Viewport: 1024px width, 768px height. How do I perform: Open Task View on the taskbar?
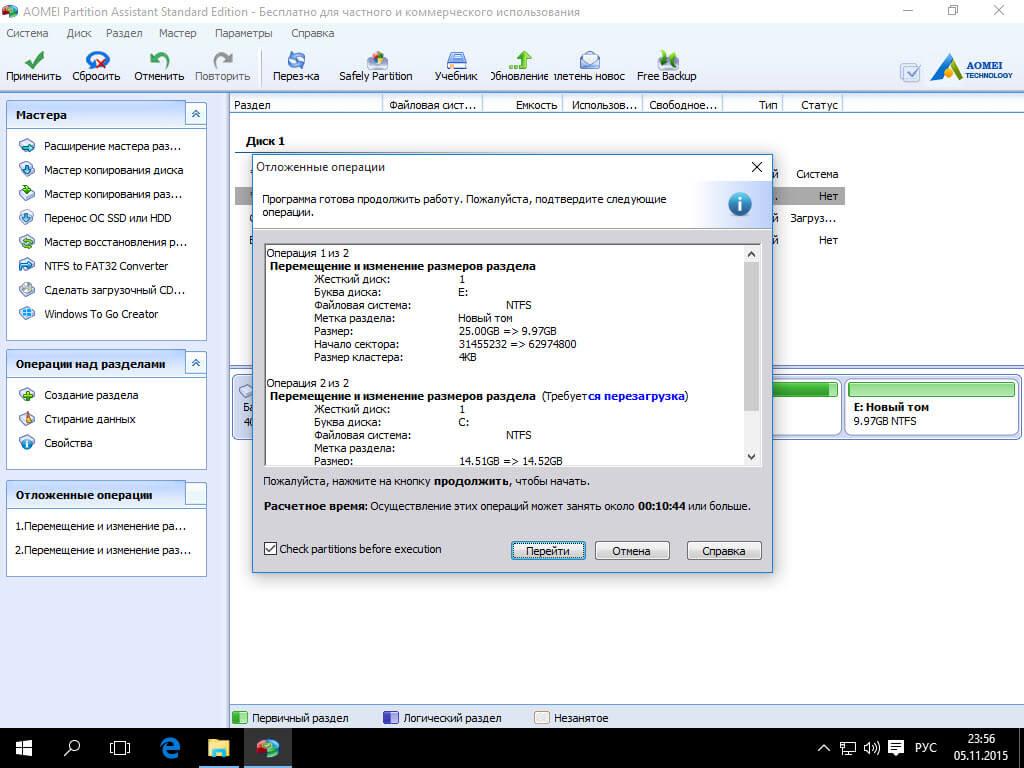tap(120, 748)
